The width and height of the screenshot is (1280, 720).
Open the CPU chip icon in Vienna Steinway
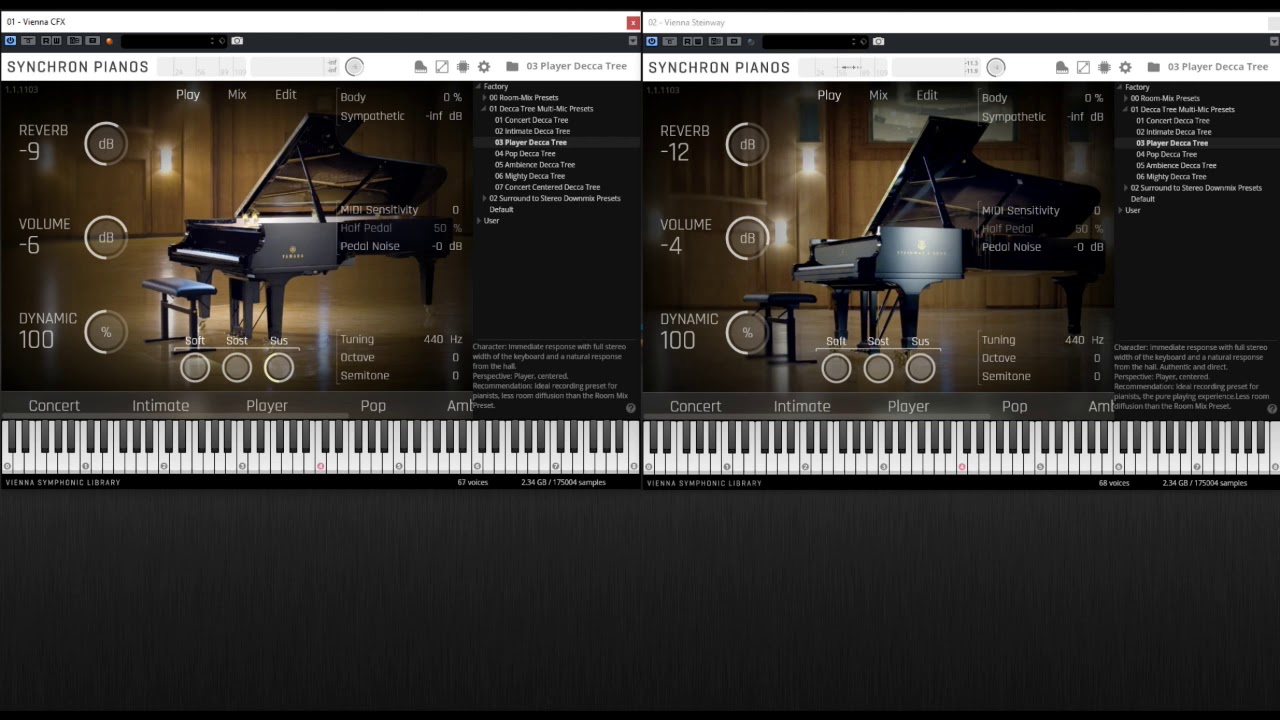[x=1104, y=67]
